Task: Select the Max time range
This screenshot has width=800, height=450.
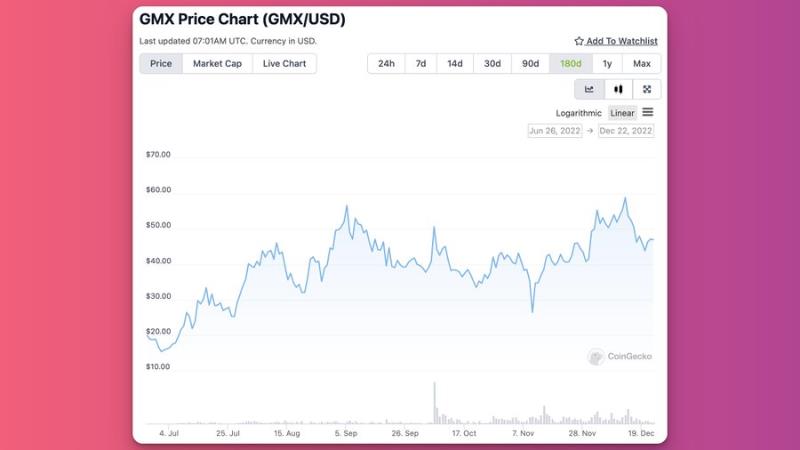Action: tap(642, 64)
